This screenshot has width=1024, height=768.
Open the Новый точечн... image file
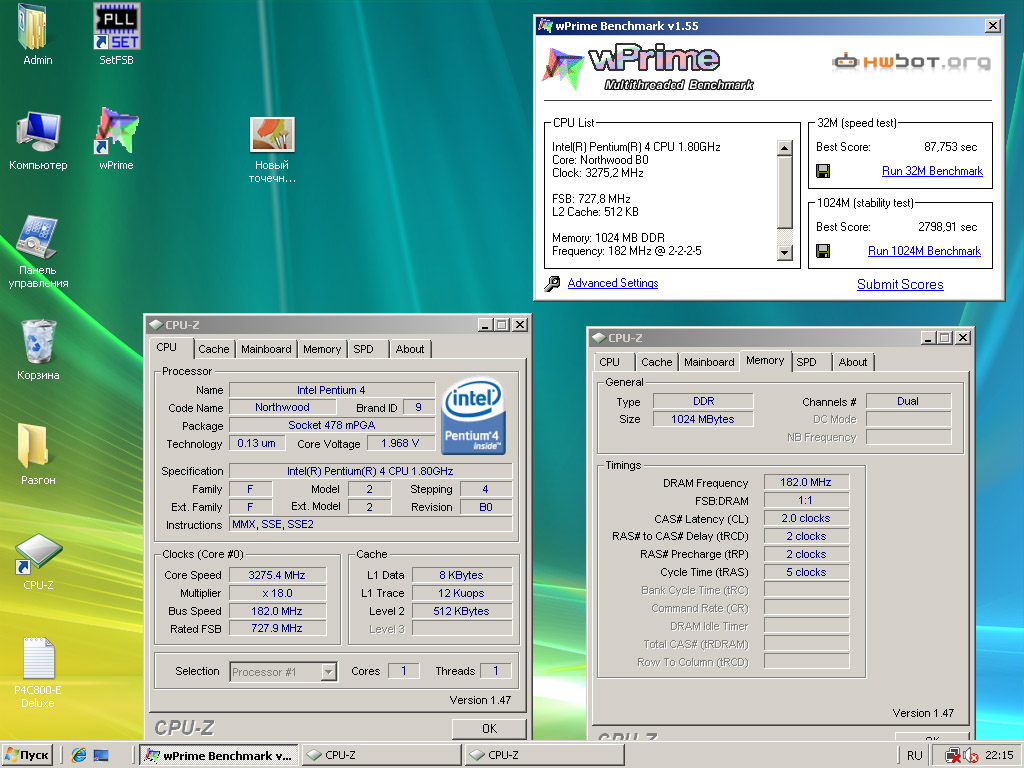point(272,150)
